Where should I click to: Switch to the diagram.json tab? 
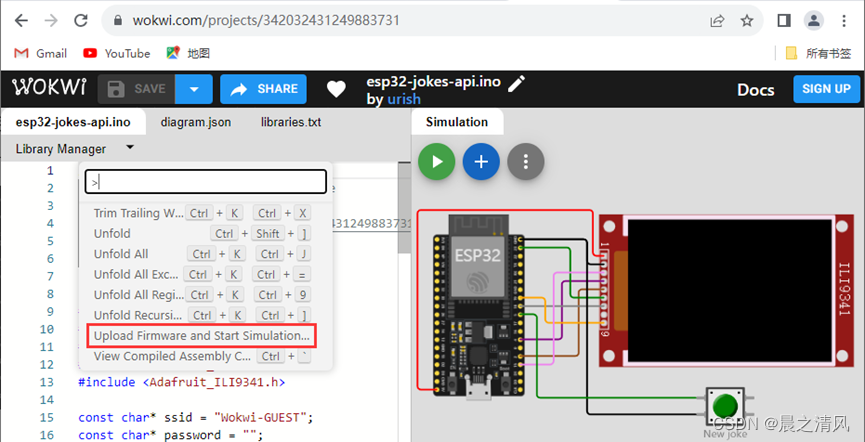coord(196,122)
